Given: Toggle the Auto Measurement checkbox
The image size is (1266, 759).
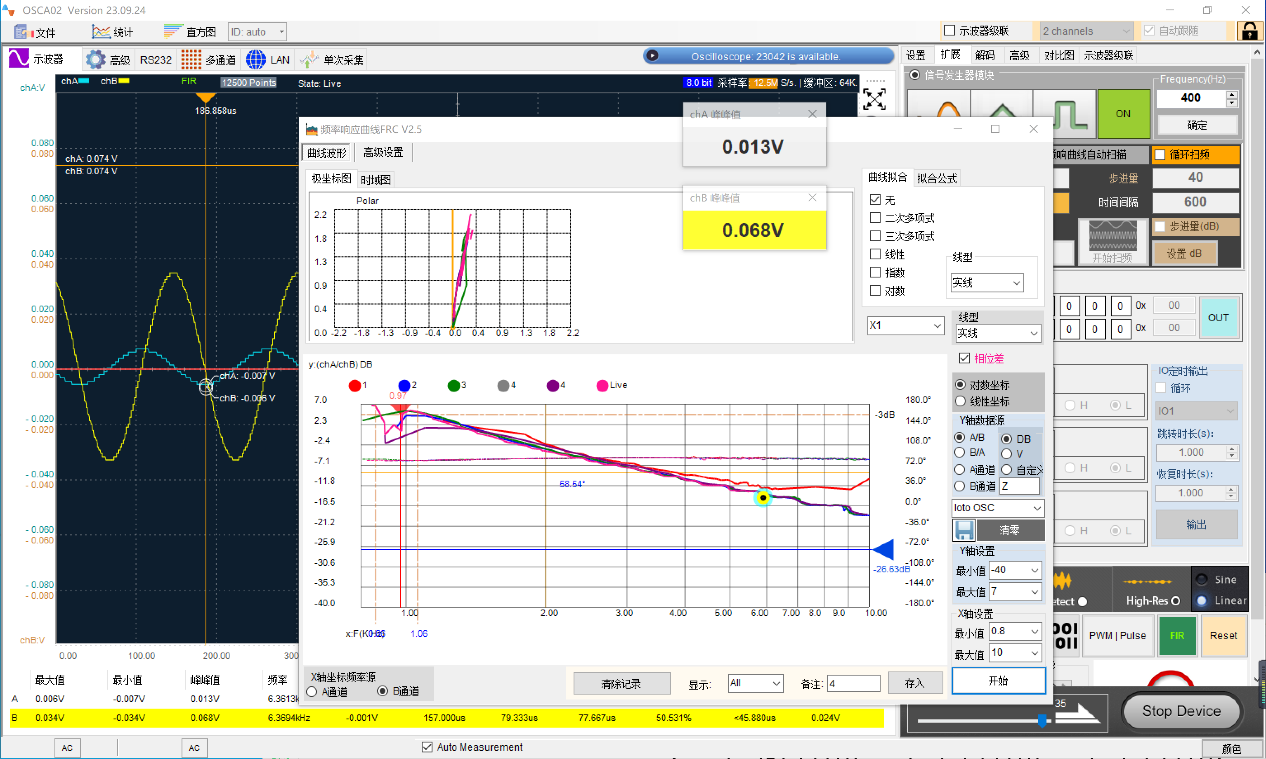Looking at the screenshot, I should [x=428, y=747].
